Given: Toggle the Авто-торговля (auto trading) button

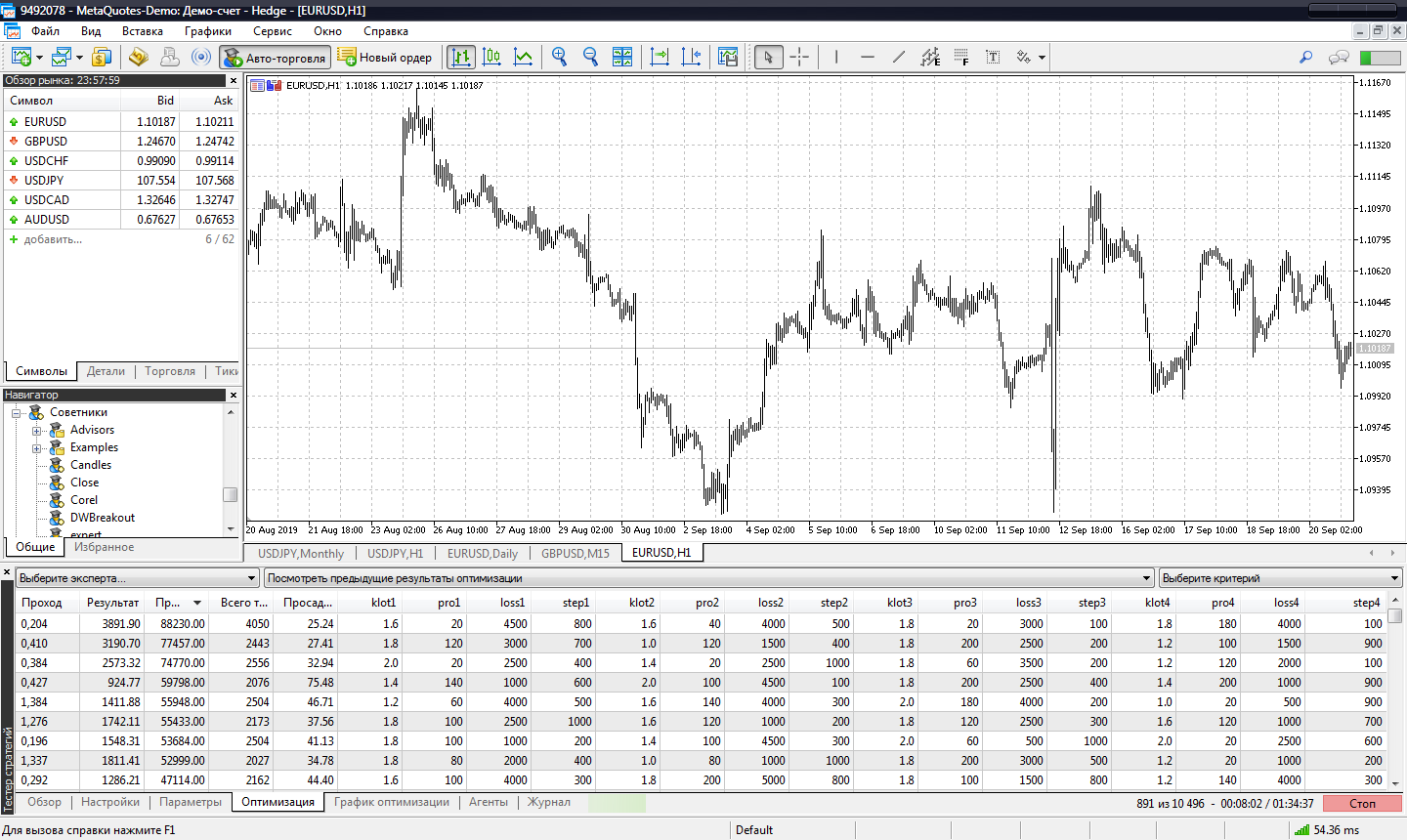Looking at the screenshot, I should pyautogui.click(x=274, y=58).
